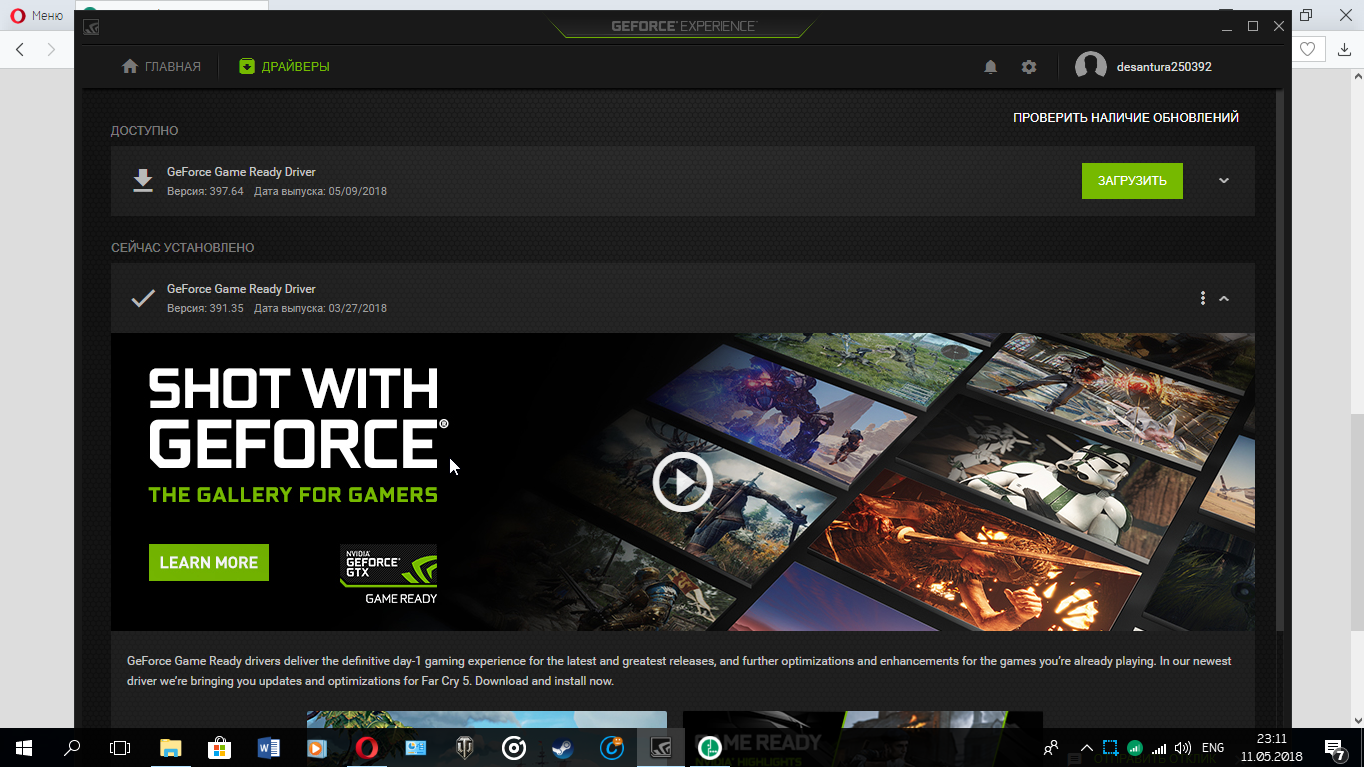Open three-dot menu for installed driver
Viewport: 1364px width, 767px height.
coord(1202,298)
